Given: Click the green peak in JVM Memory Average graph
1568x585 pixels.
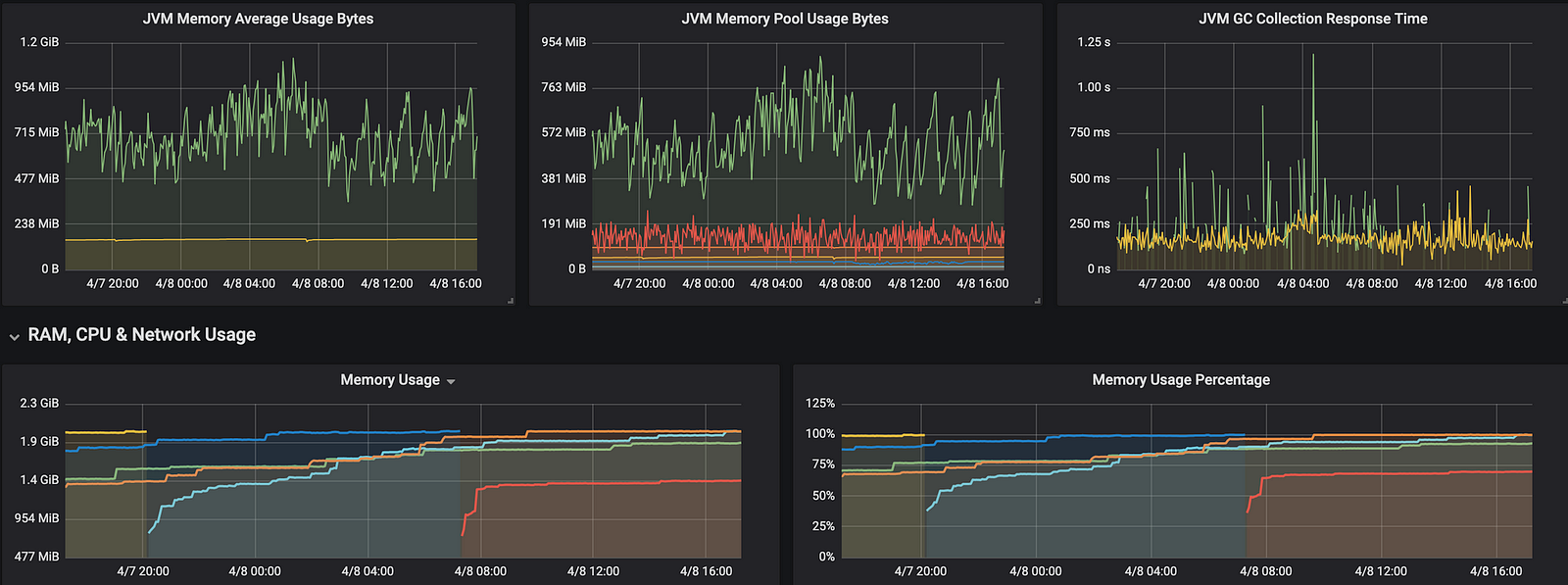Looking at the screenshot, I should pos(292,61).
